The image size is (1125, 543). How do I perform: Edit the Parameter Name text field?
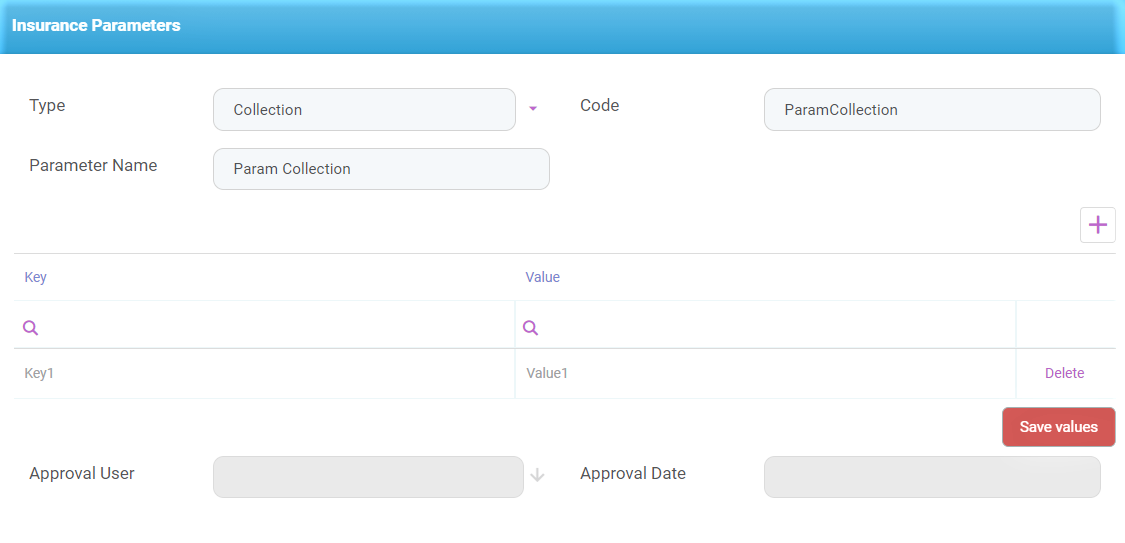[x=381, y=169]
